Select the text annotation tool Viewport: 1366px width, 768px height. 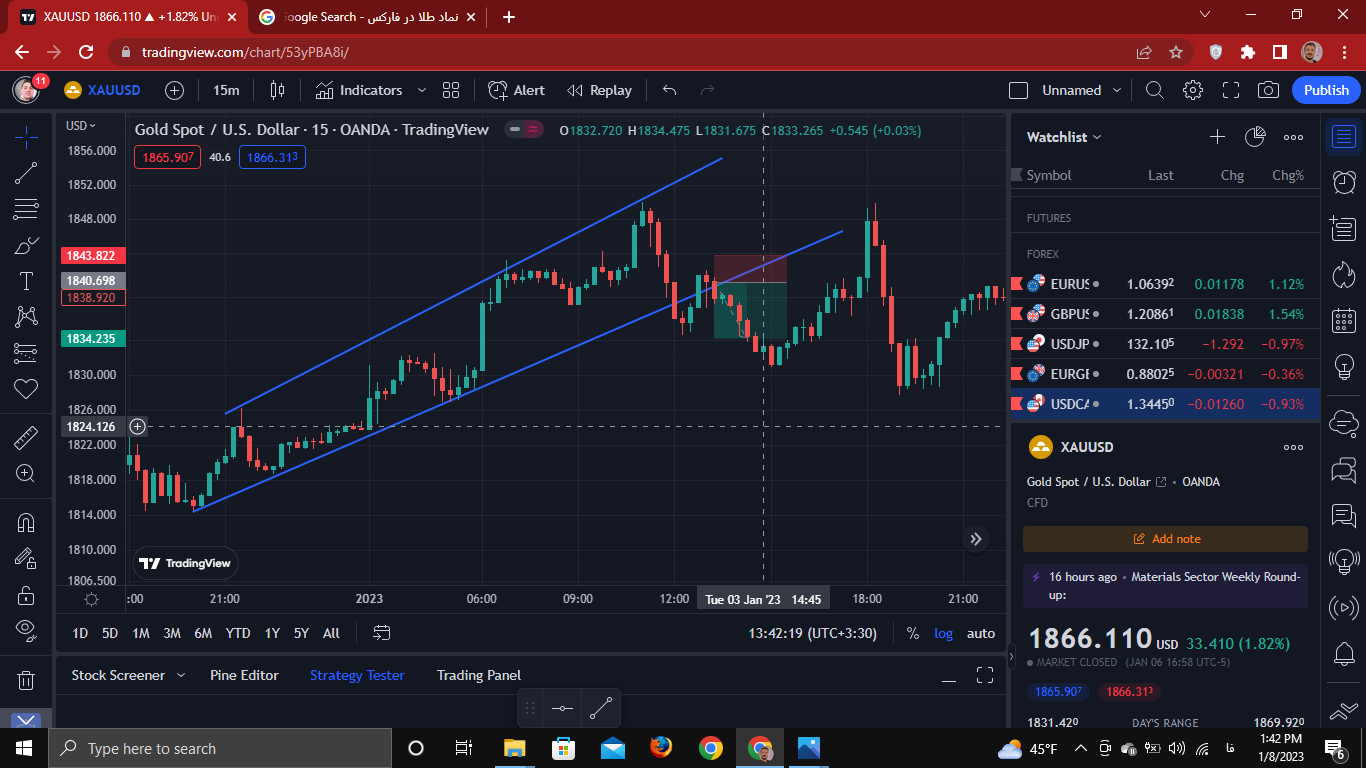26,281
